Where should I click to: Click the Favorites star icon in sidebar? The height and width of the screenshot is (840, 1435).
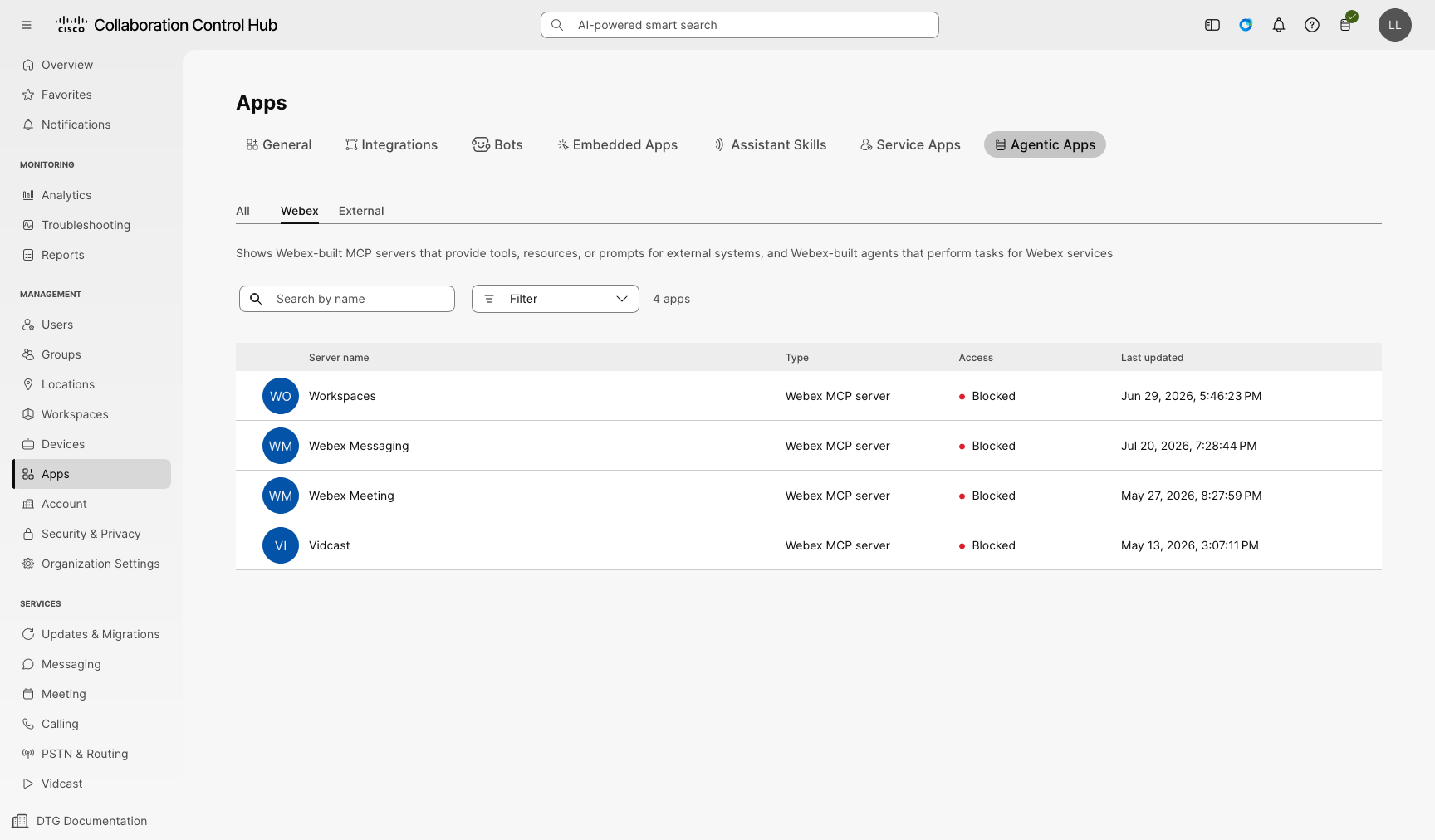[28, 95]
